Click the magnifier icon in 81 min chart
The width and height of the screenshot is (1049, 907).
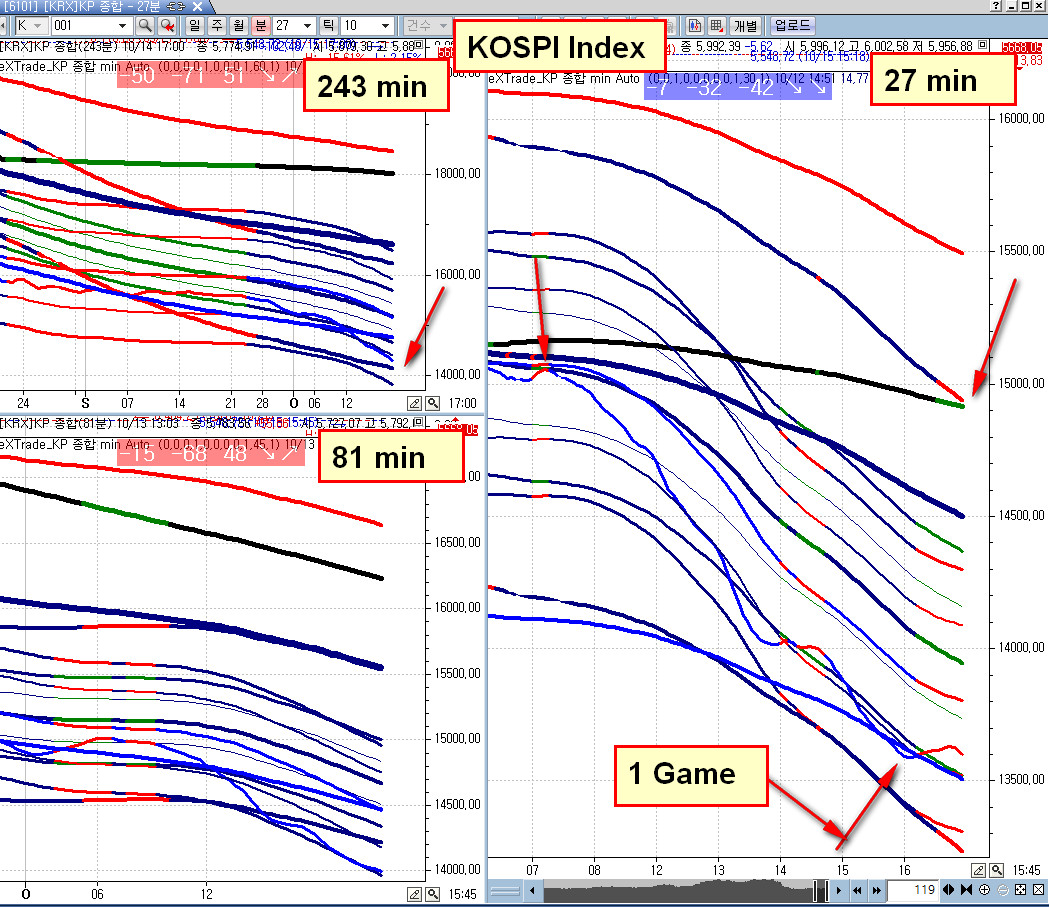[x=433, y=894]
